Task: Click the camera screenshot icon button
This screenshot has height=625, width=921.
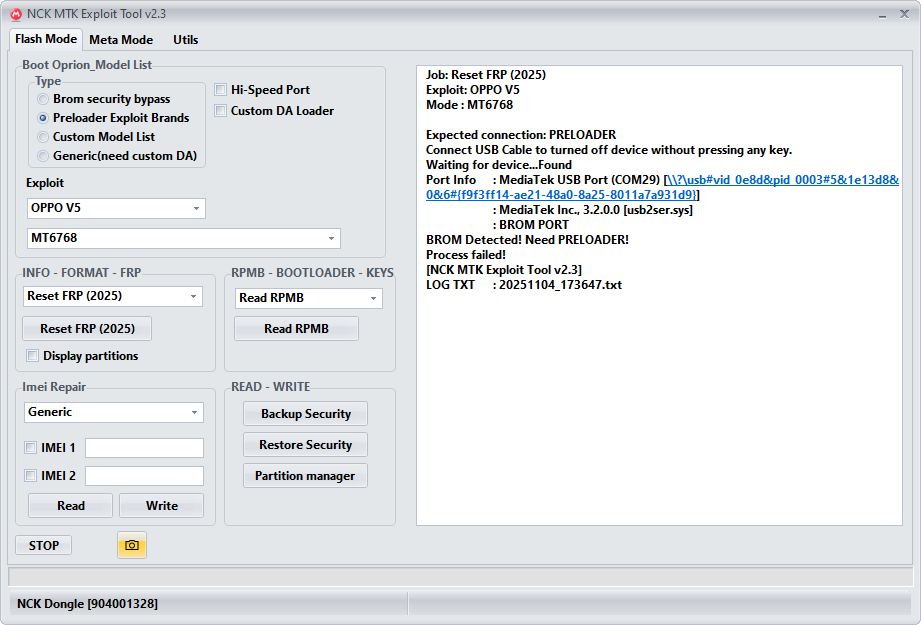Action: (x=132, y=545)
